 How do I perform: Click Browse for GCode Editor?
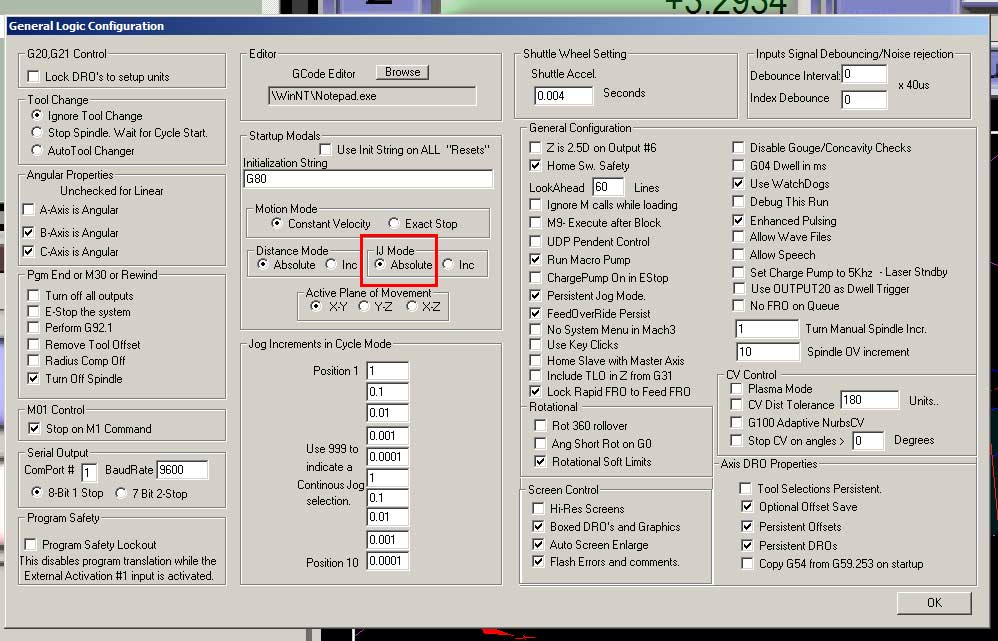(402, 72)
